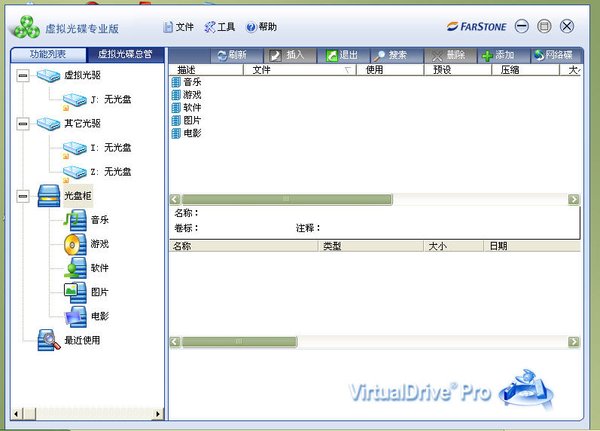Open the 游戏 disc icon in tree
This screenshot has width=600, height=431.
[x=75, y=244]
